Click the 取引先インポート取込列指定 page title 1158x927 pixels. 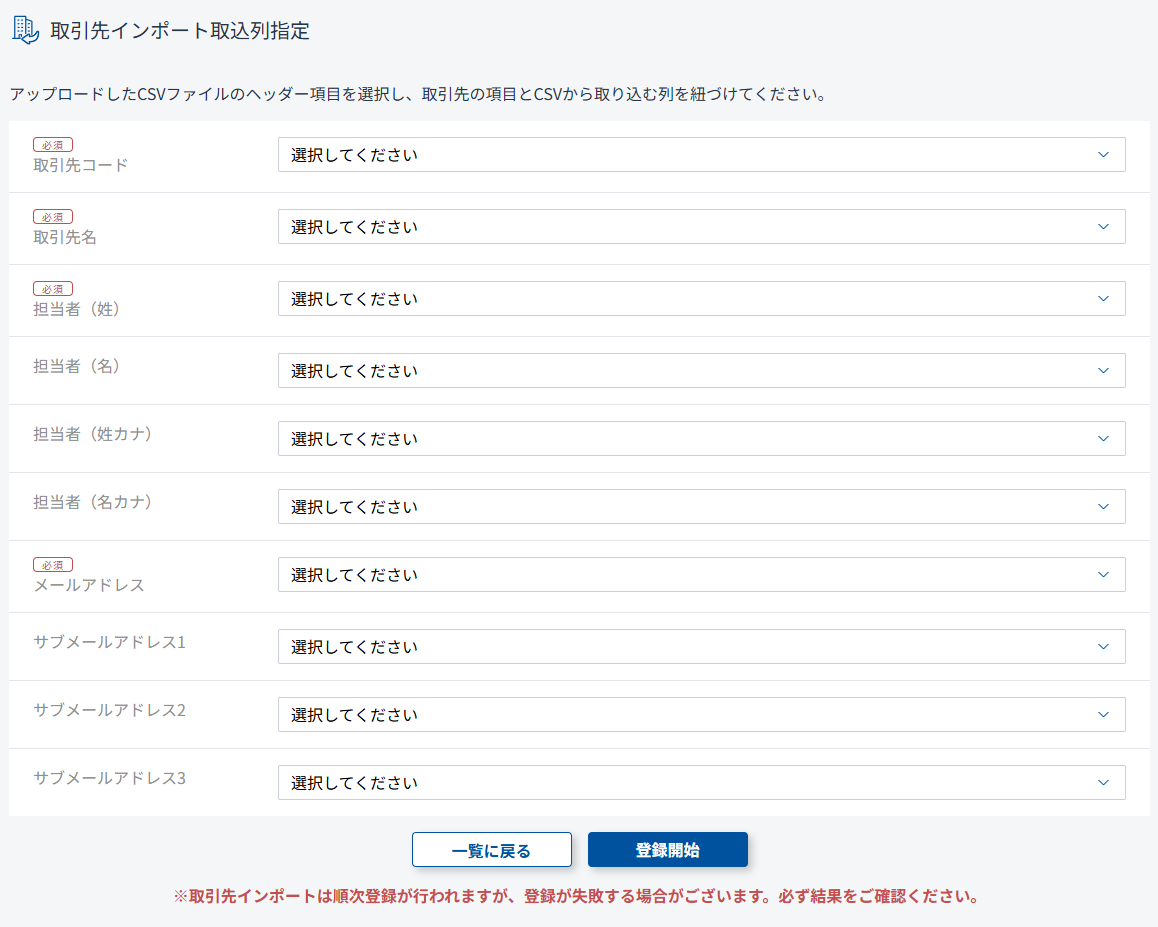[180, 31]
